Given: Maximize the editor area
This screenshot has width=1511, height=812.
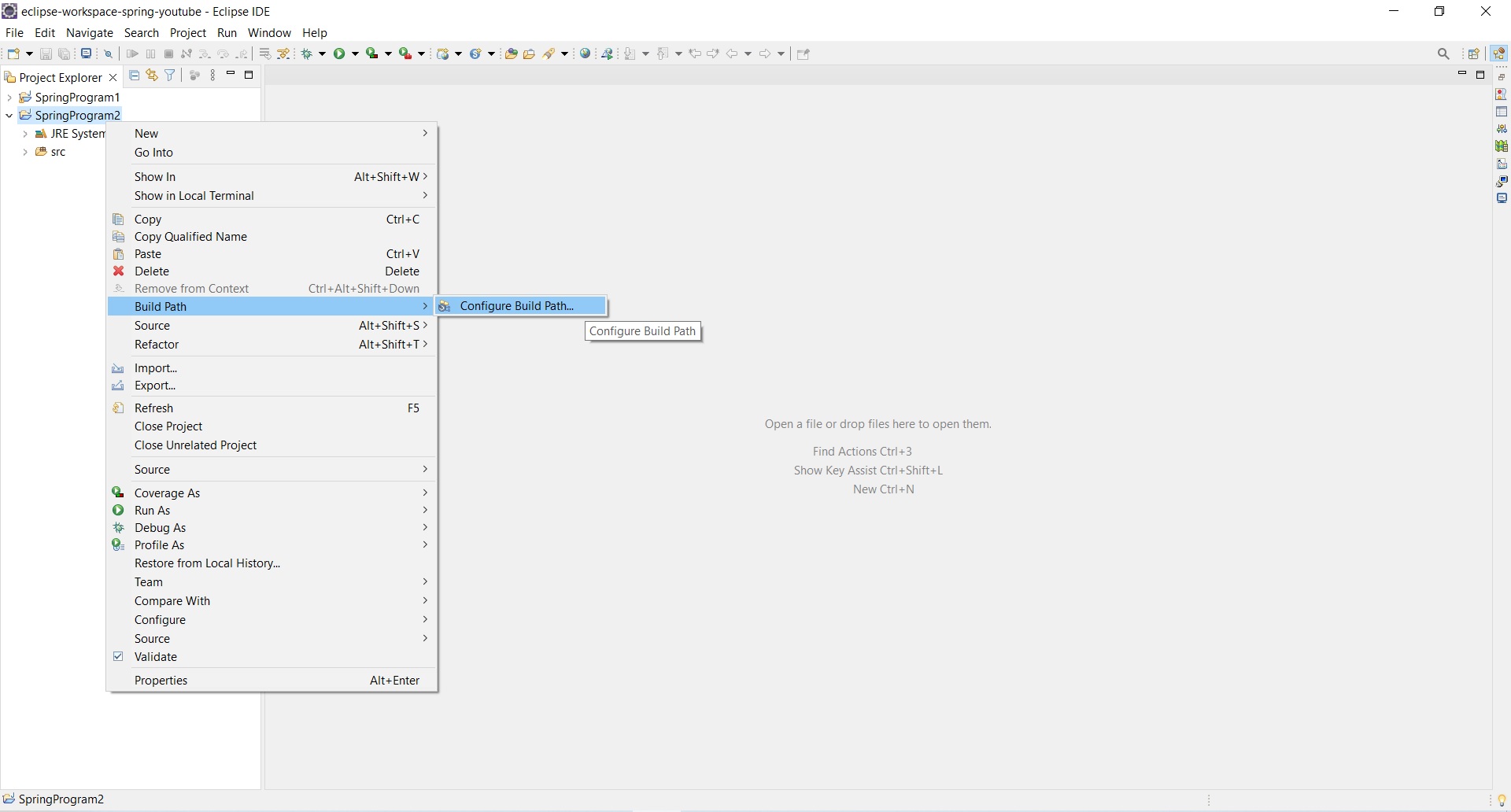Looking at the screenshot, I should click(x=1480, y=75).
